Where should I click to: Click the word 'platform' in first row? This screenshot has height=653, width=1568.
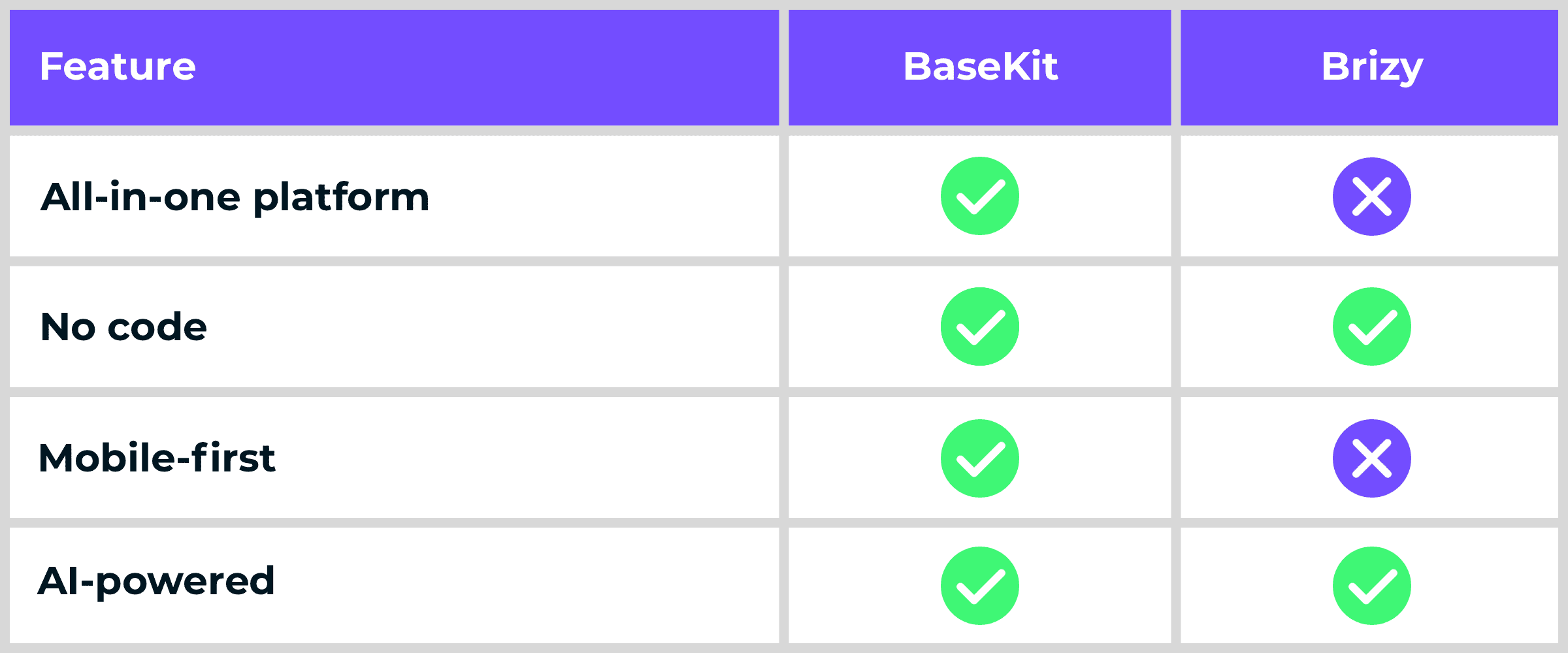click(x=341, y=198)
